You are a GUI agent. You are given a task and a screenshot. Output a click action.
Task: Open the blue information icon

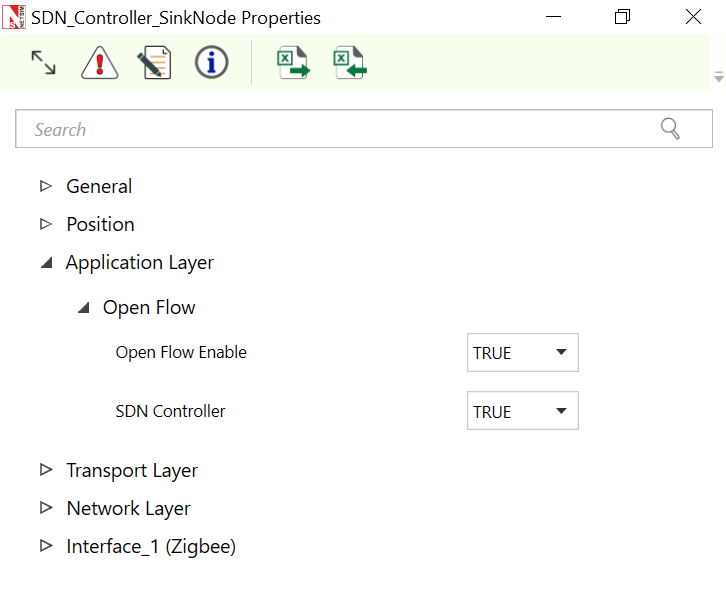(211, 63)
